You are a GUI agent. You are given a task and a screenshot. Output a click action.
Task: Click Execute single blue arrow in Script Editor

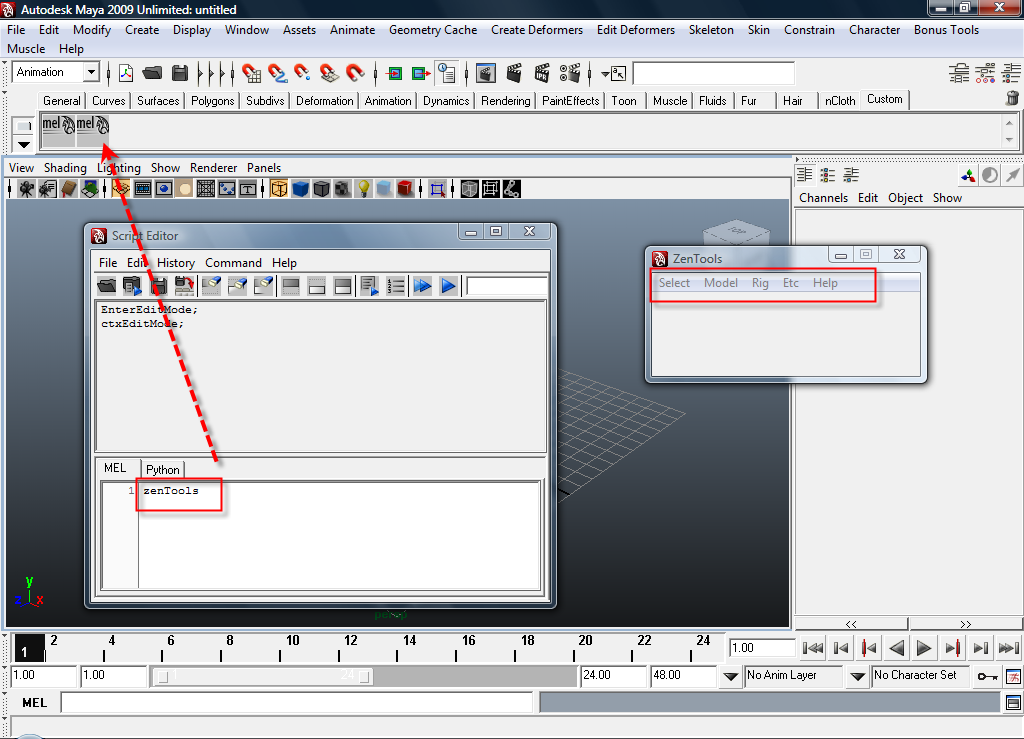(x=448, y=285)
